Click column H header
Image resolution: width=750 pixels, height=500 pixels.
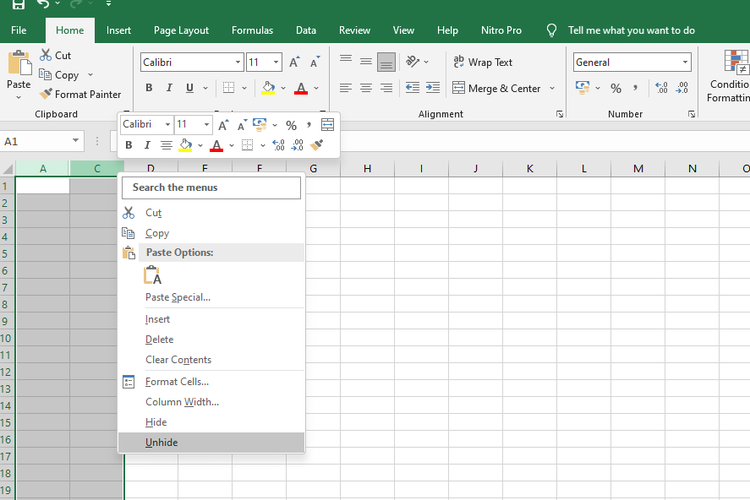(x=367, y=168)
